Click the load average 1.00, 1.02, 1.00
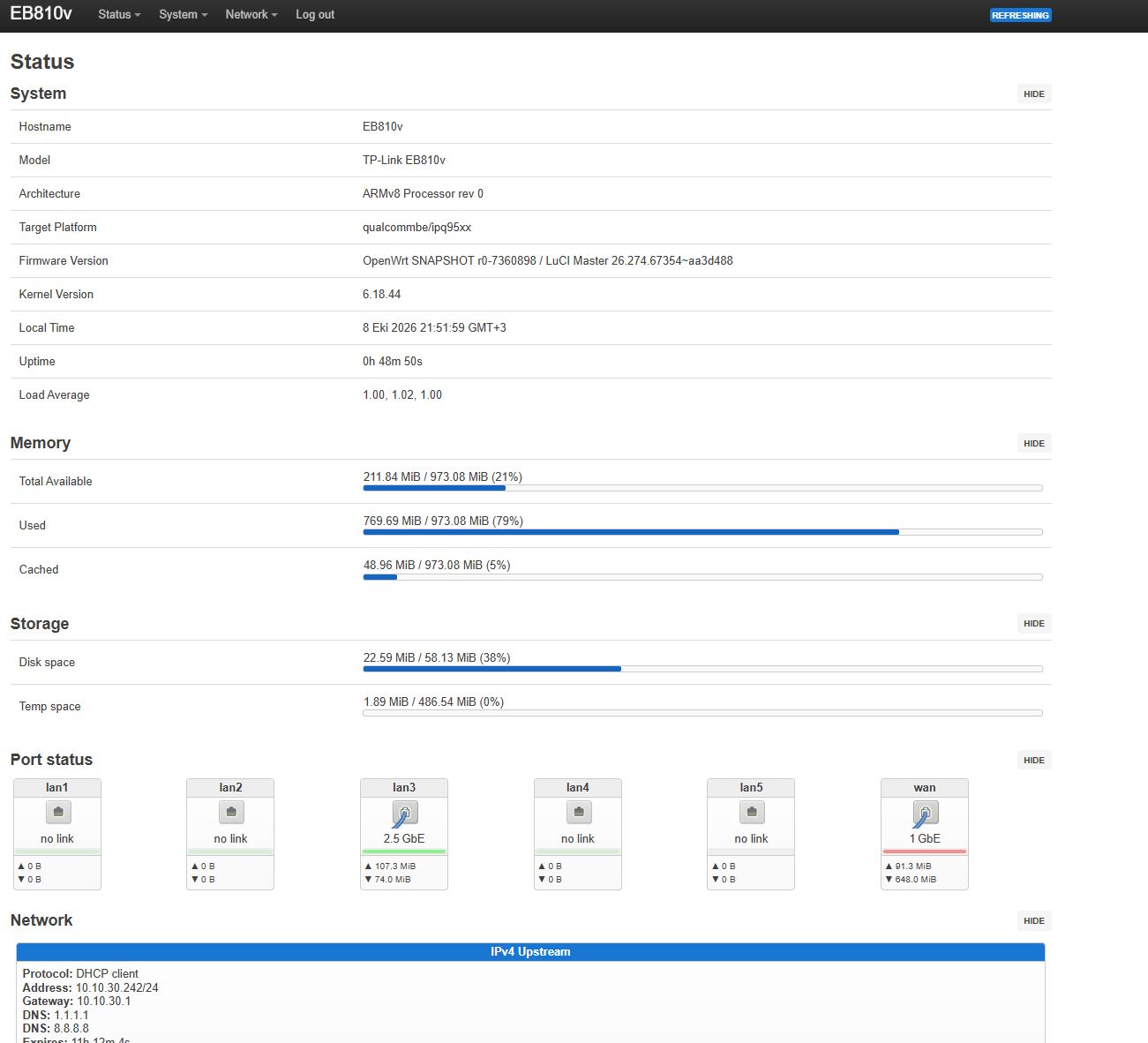1148x1043 pixels. click(402, 395)
